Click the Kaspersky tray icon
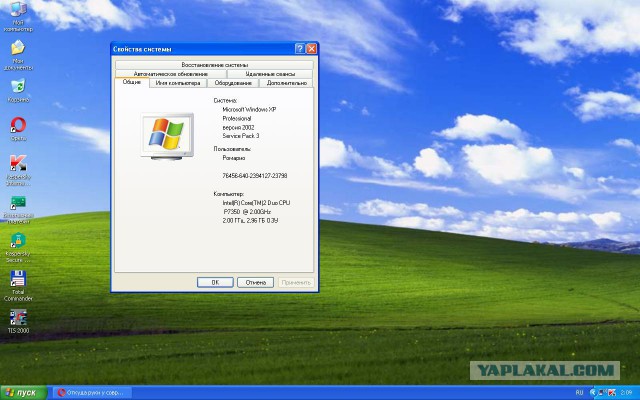This screenshot has width=640, height=400. tap(612, 393)
